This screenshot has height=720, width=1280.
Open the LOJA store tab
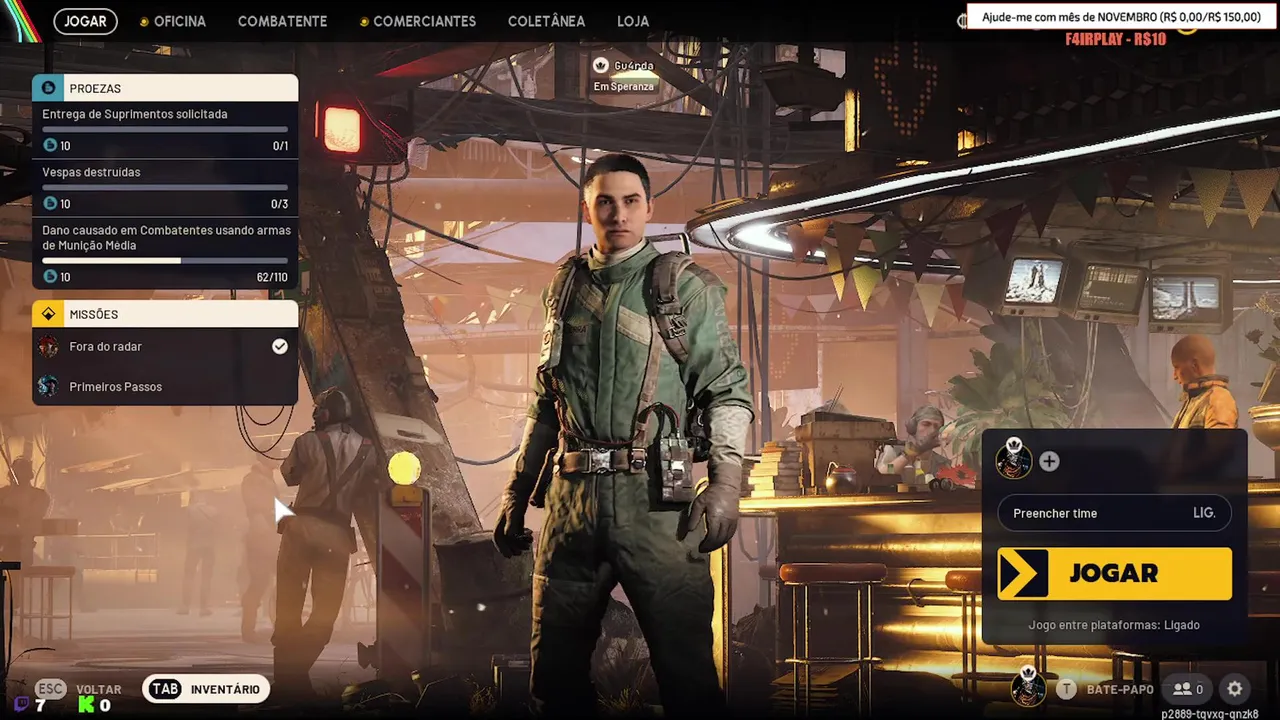(x=633, y=21)
